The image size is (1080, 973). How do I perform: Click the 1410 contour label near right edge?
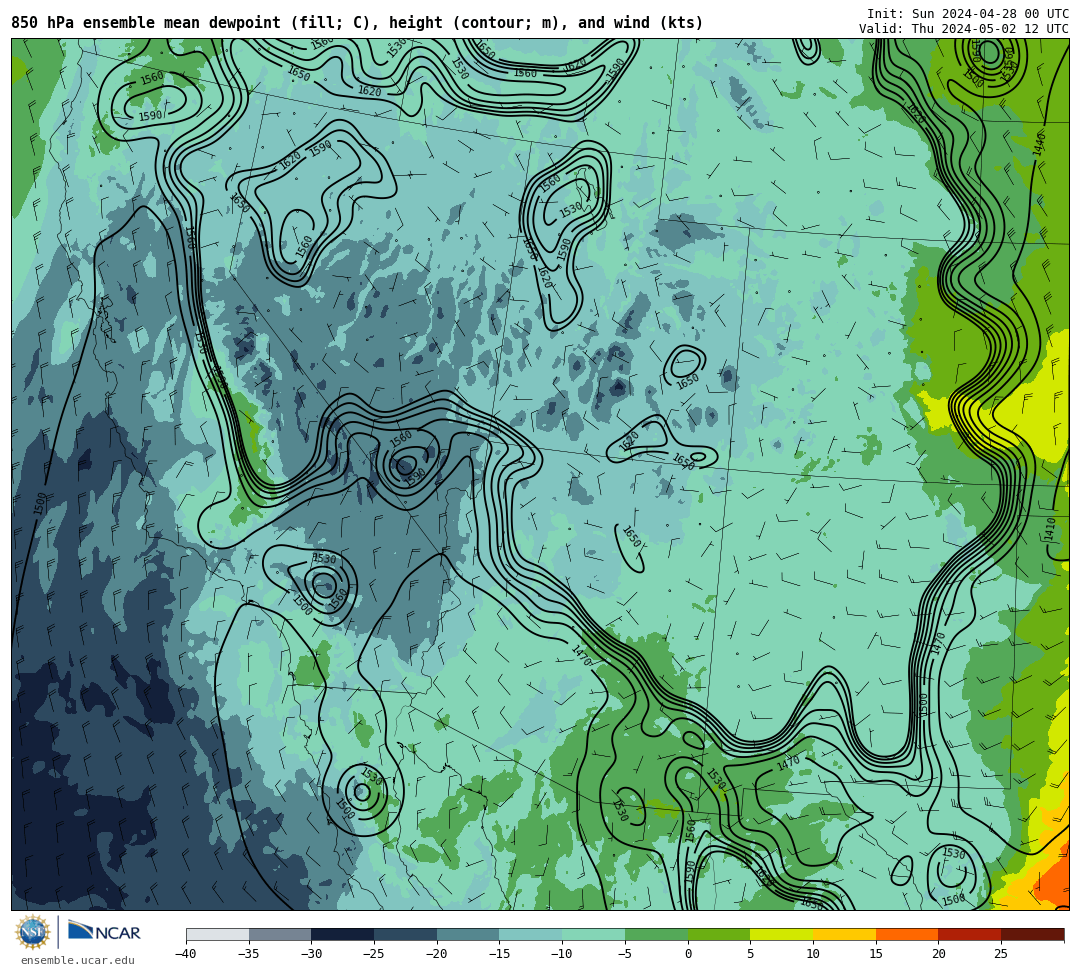[x=1050, y=530]
